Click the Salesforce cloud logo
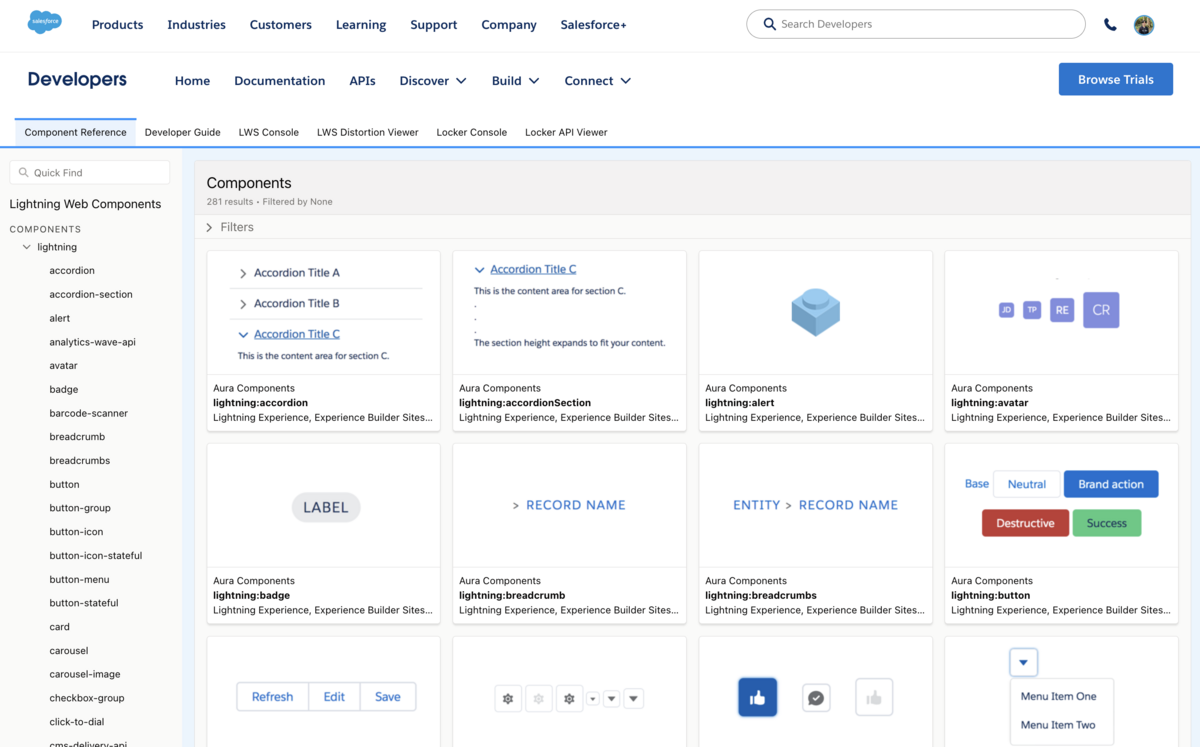The width and height of the screenshot is (1200, 747). [x=44, y=22]
